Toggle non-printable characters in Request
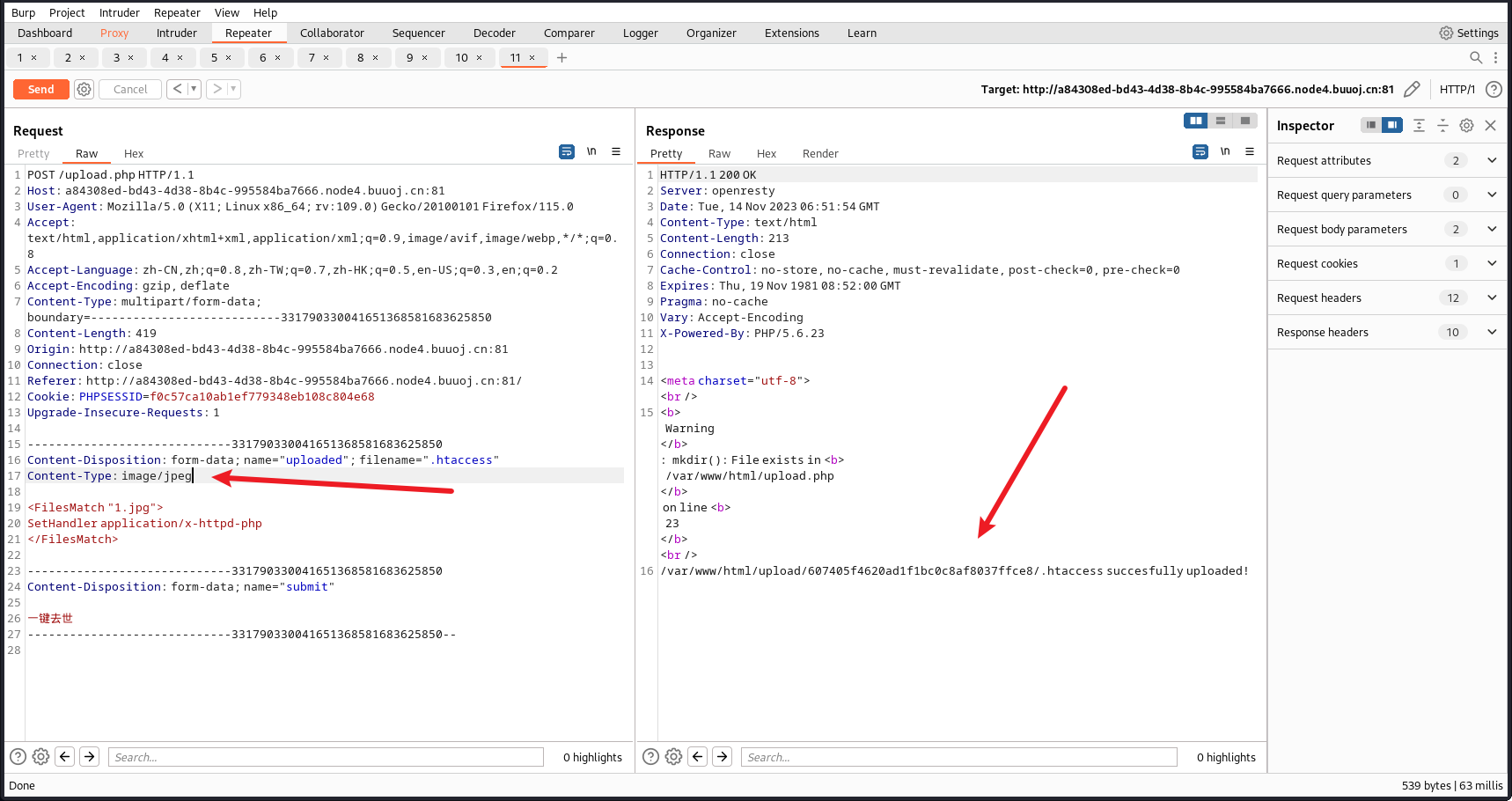 pos(592,151)
